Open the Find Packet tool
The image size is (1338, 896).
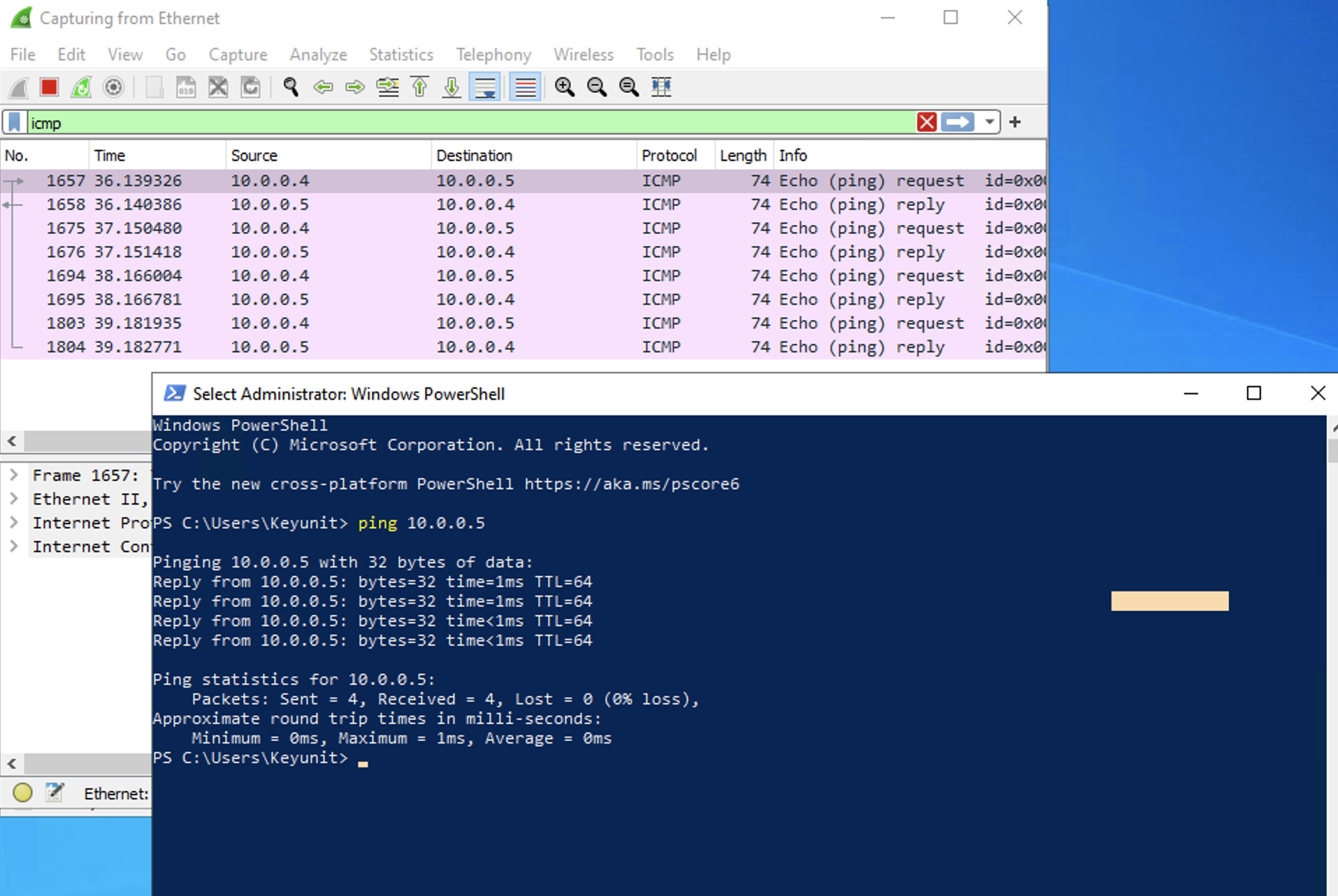coord(290,87)
